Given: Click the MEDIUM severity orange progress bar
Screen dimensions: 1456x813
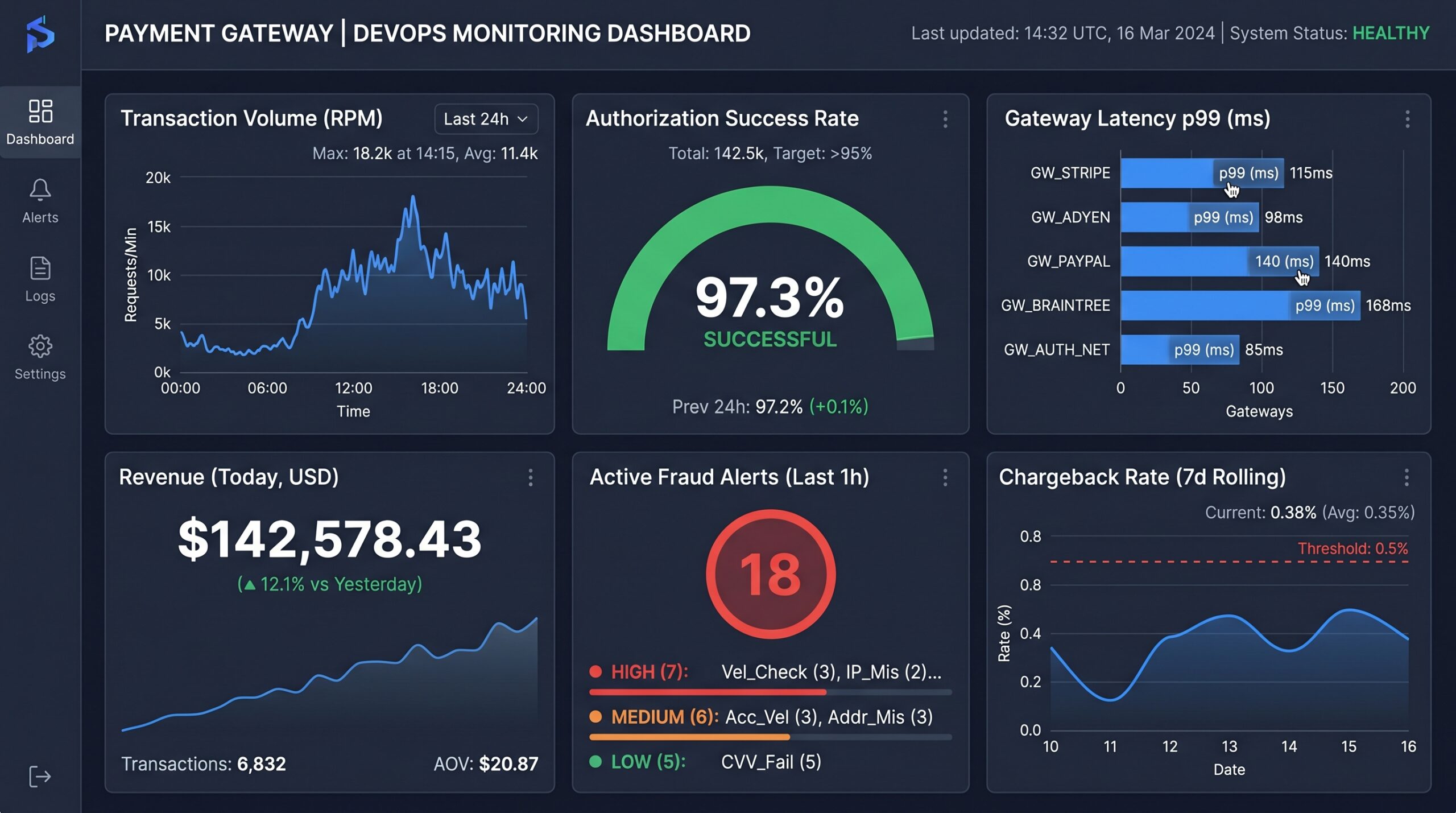Looking at the screenshot, I should point(689,737).
